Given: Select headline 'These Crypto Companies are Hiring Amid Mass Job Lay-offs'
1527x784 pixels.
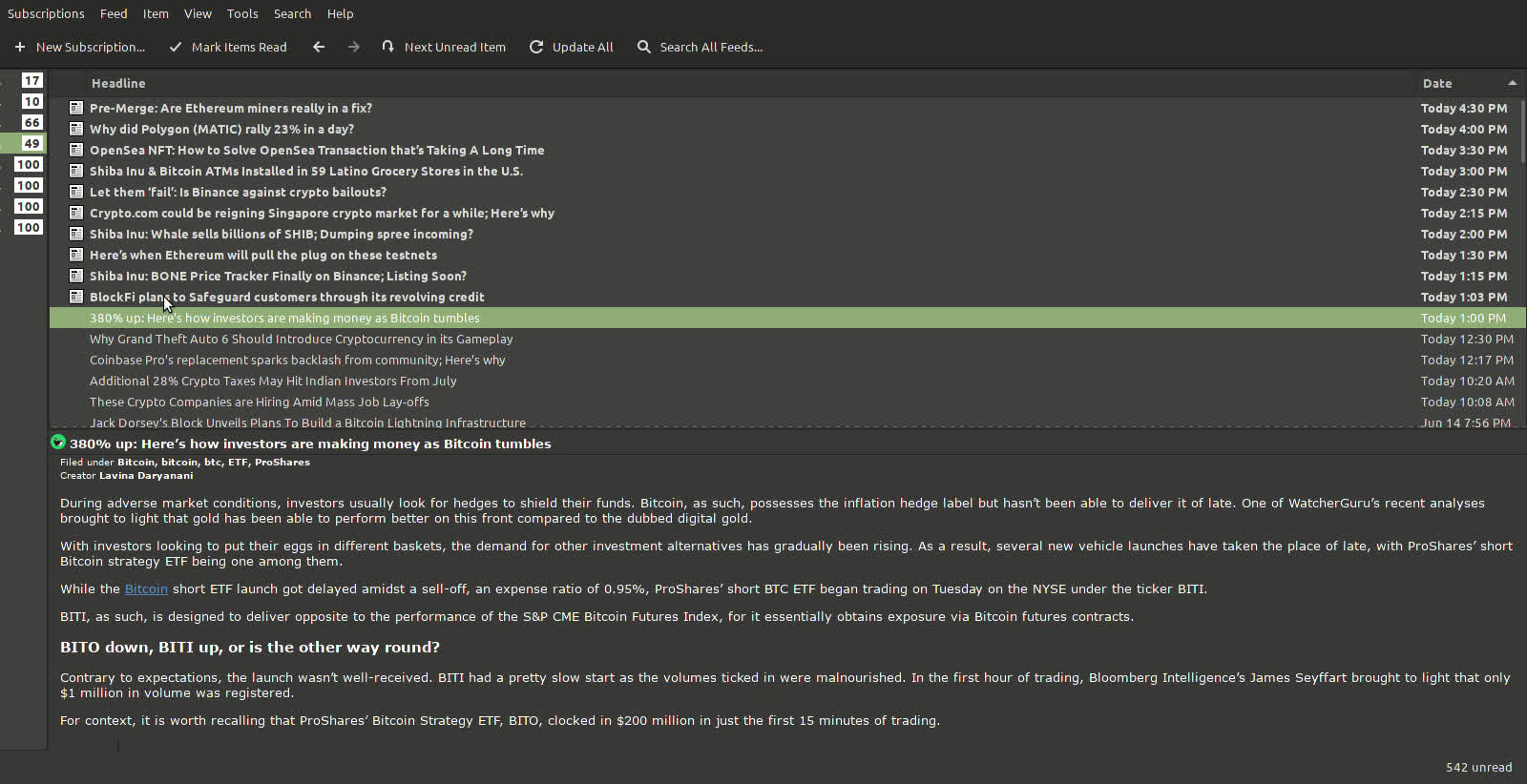Looking at the screenshot, I should coord(260,402).
